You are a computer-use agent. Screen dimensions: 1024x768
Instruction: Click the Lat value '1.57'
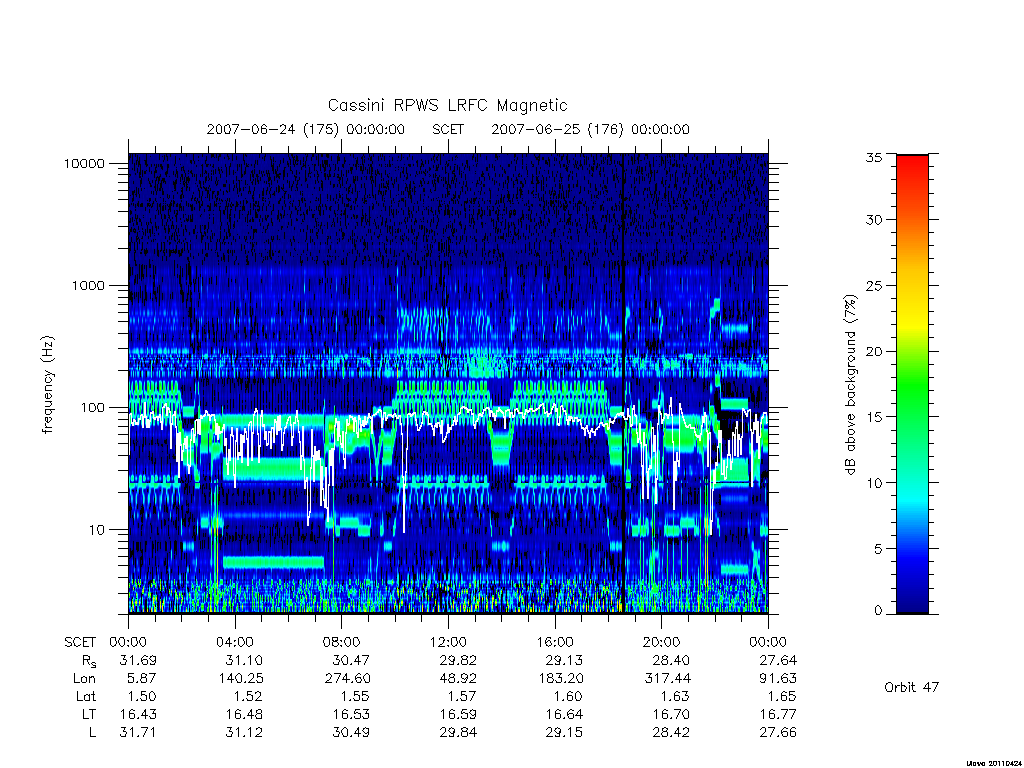click(462, 696)
